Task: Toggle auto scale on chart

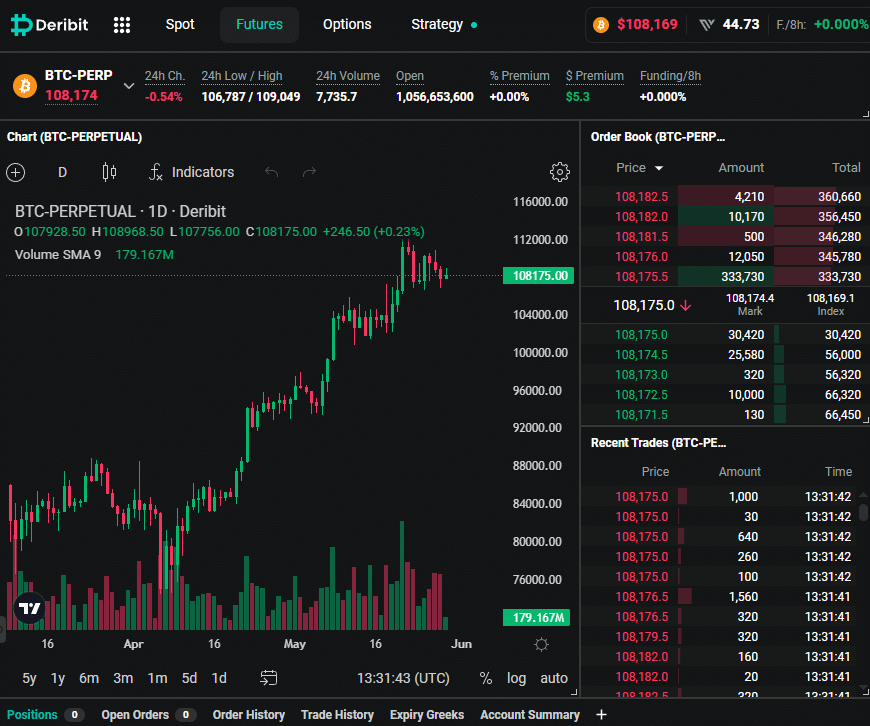Action: 554,678
